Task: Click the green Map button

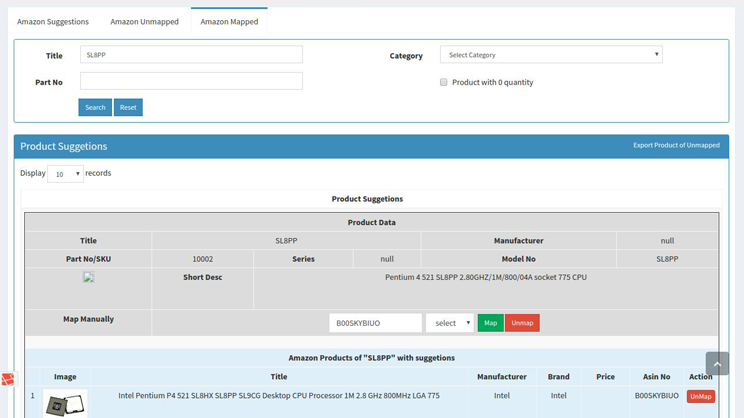Action: pyautogui.click(x=491, y=323)
